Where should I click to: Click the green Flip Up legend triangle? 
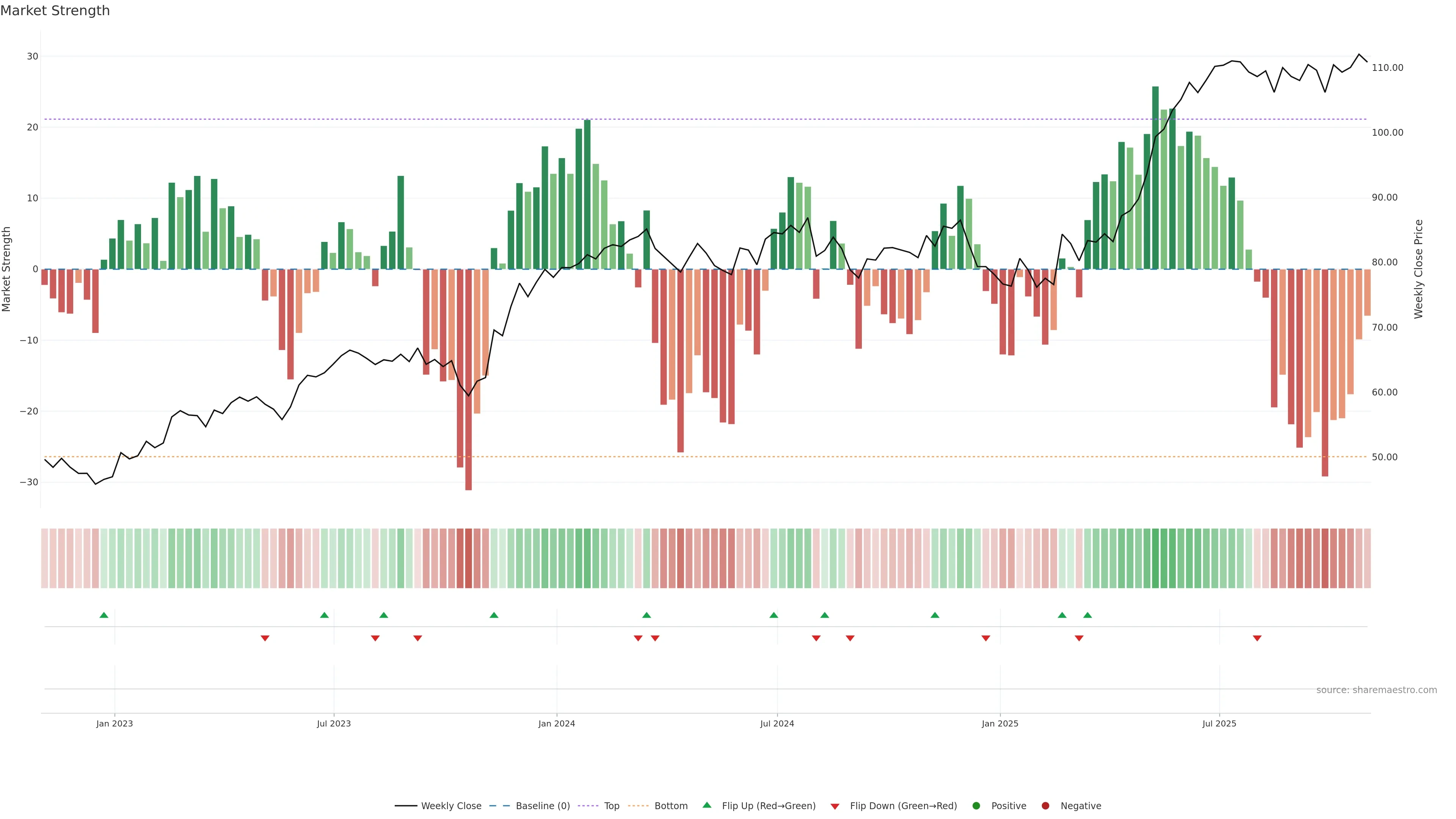pyautogui.click(x=706, y=805)
